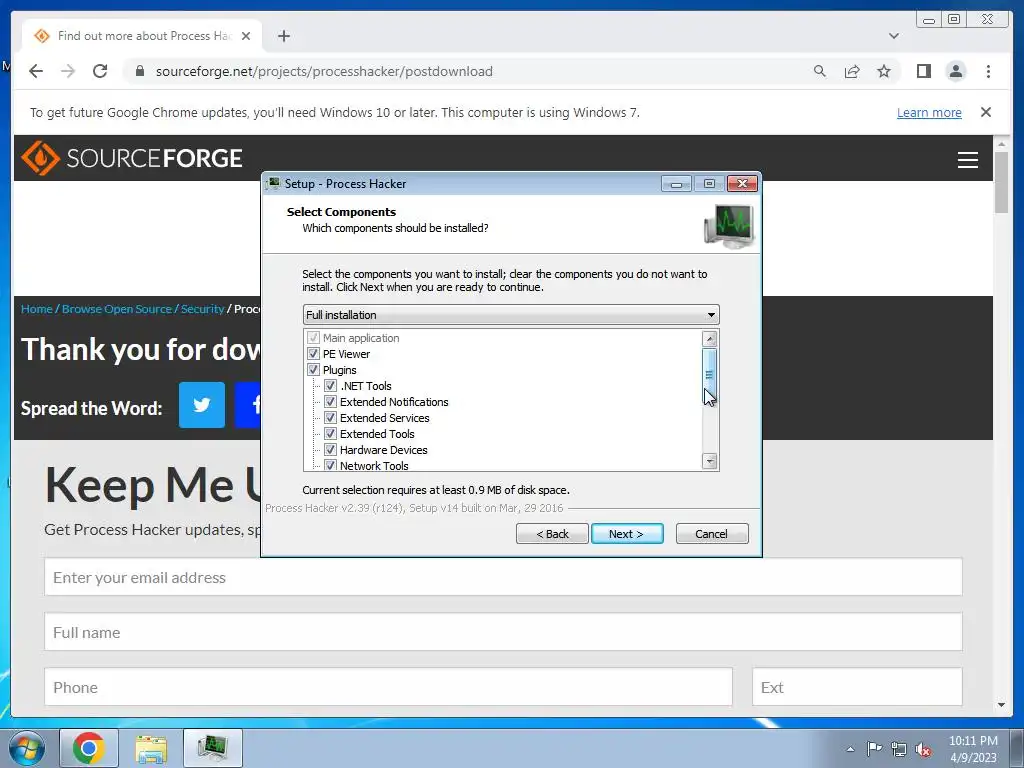Uncheck Extended Notifications plugin
1024x768 pixels.
coord(330,402)
